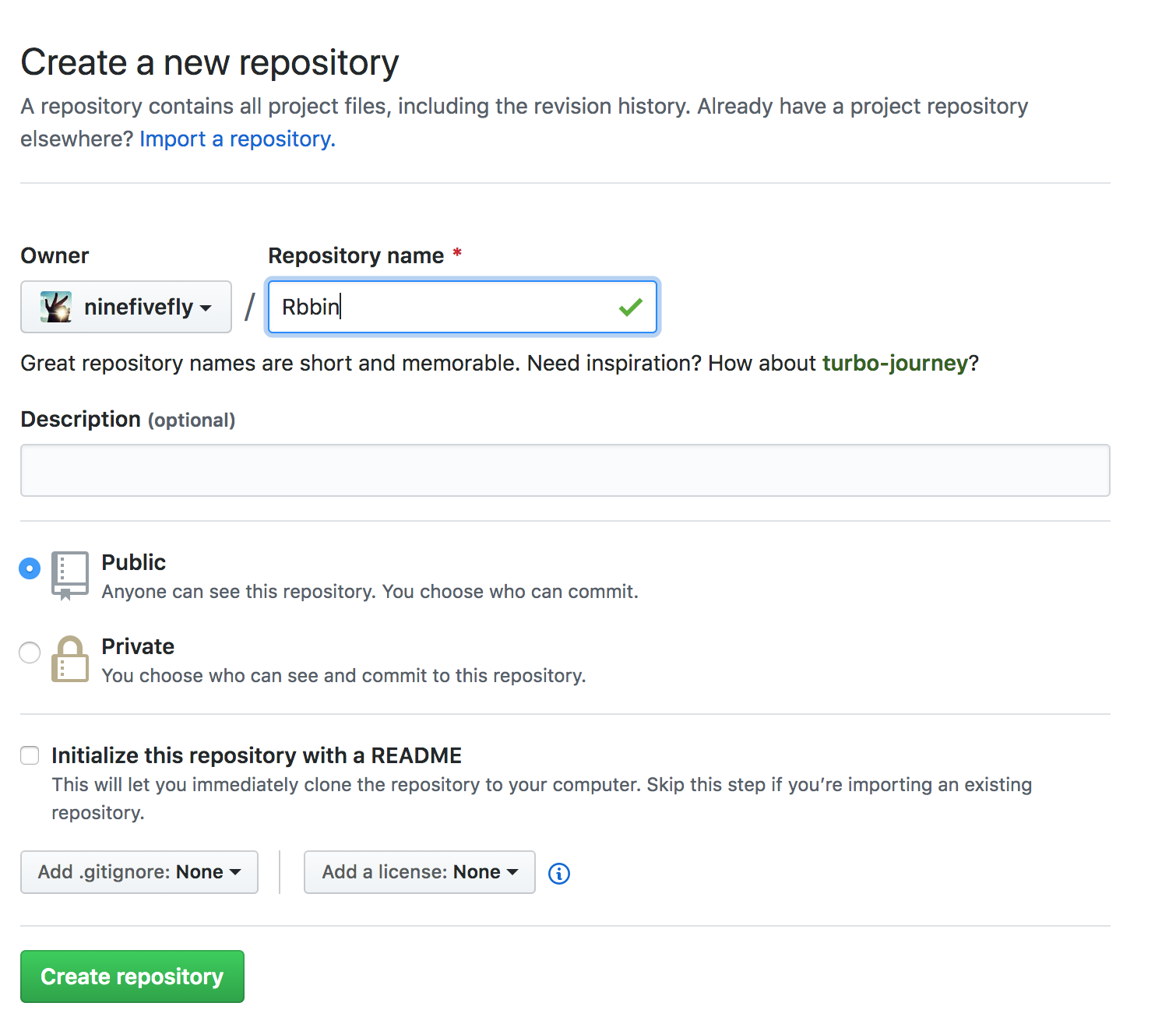This screenshot has height=1031, width=1176.
Task: Click the README initialization label text
Action: click(x=256, y=755)
